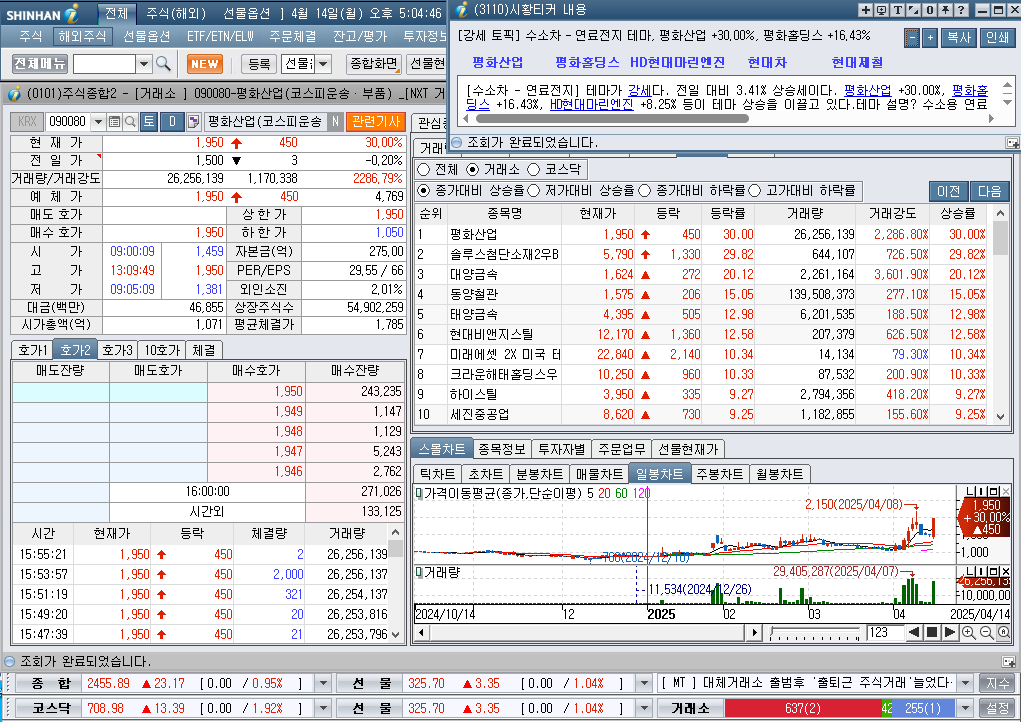Reset chart zoom with the A magnifier icon
Image resolution: width=1021 pixels, height=722 pixels.
[1003, 632]
